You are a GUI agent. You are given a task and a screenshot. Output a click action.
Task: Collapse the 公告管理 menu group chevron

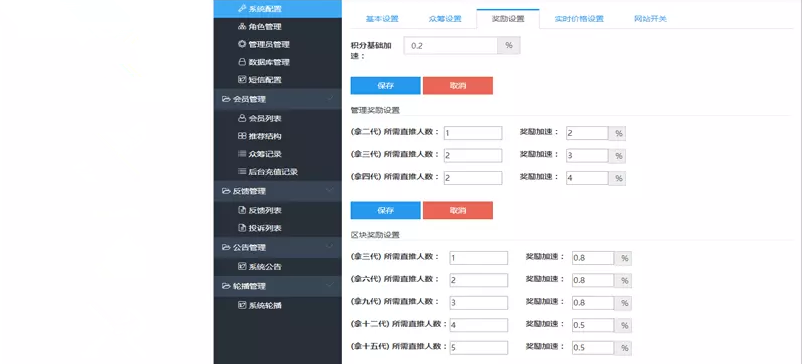point(330,247)
